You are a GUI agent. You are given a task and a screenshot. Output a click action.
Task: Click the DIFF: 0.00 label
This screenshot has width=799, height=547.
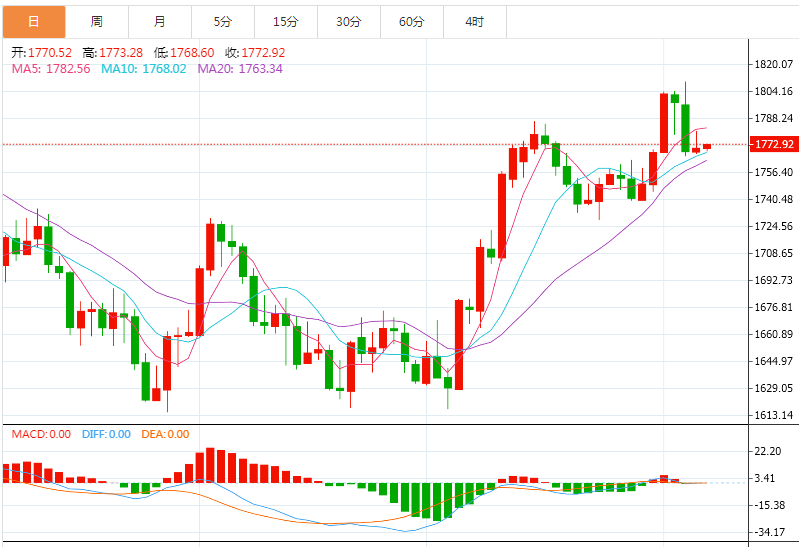[106, 434]
